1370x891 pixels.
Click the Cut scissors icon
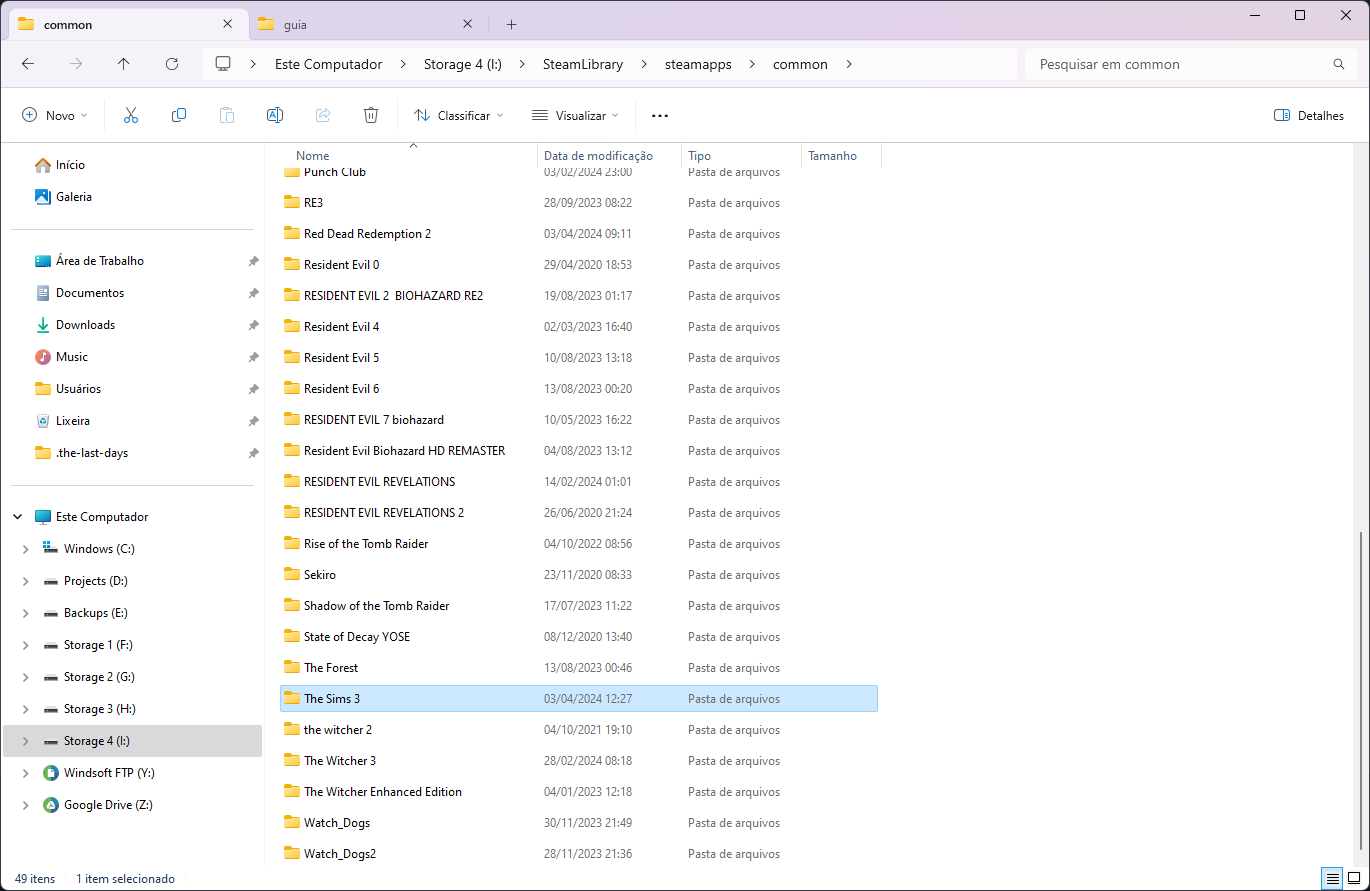point(131,115)
